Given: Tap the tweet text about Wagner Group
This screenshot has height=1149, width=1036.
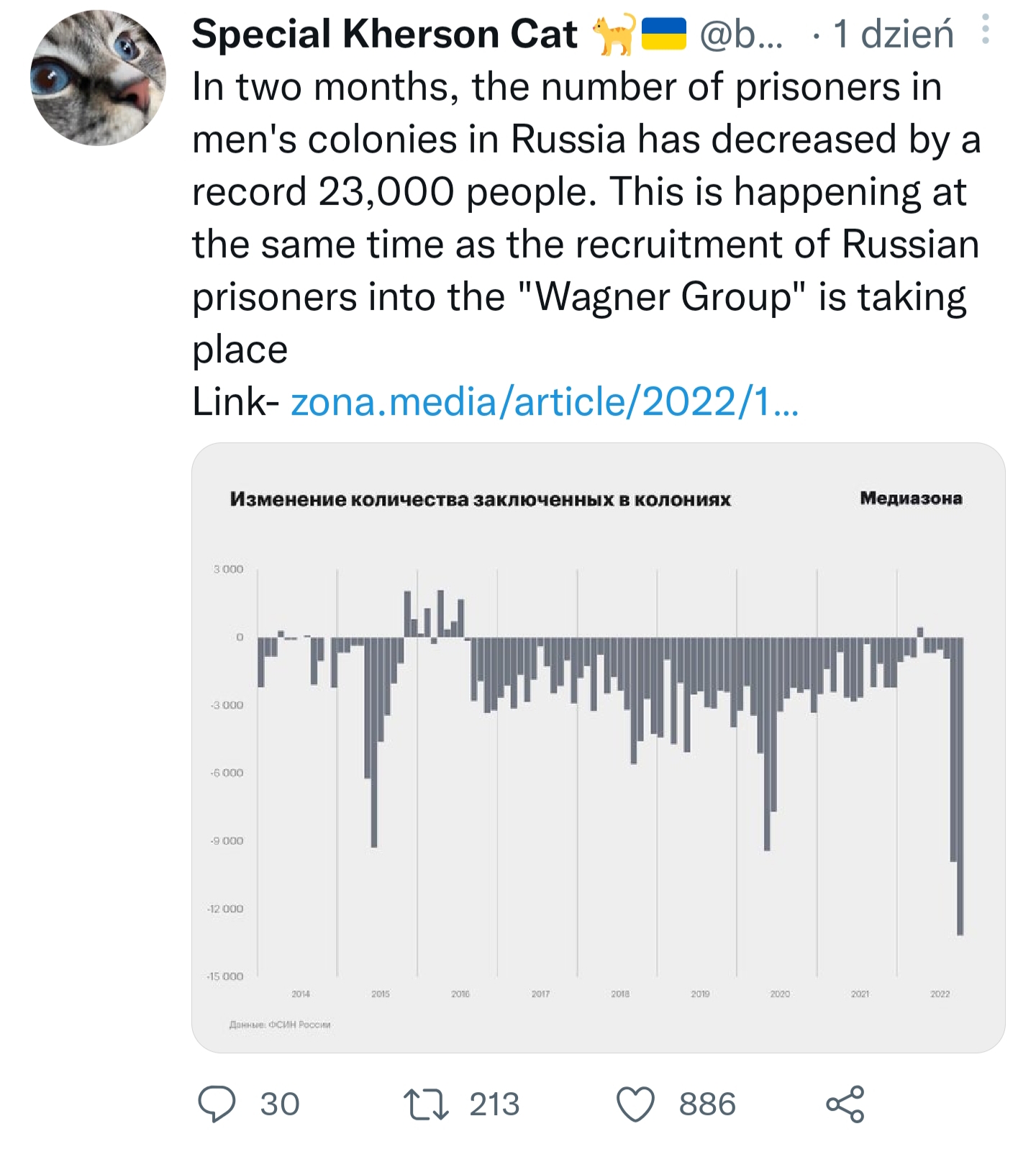Looking at the screenshot, I should pyautogui.click(x=586, y=218).
